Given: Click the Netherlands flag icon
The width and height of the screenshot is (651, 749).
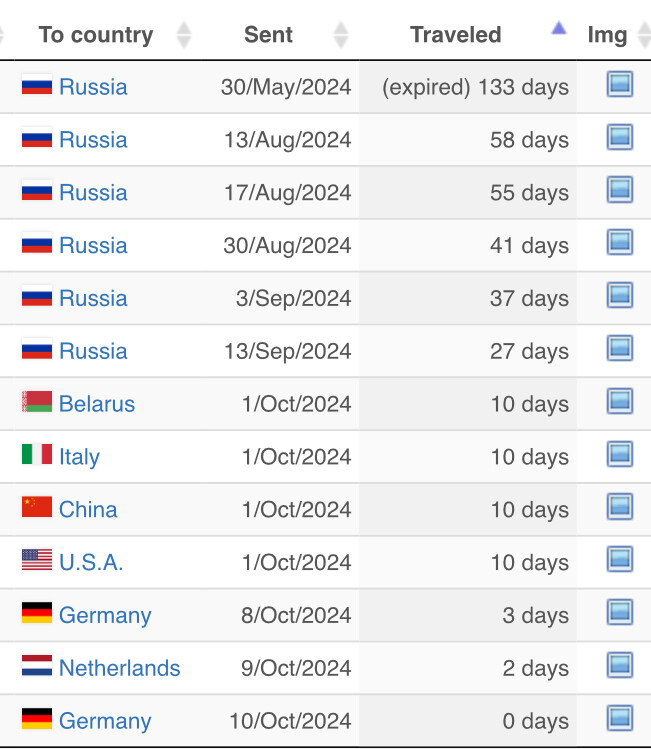Looking at the screenshot, I should click(37, 667).
